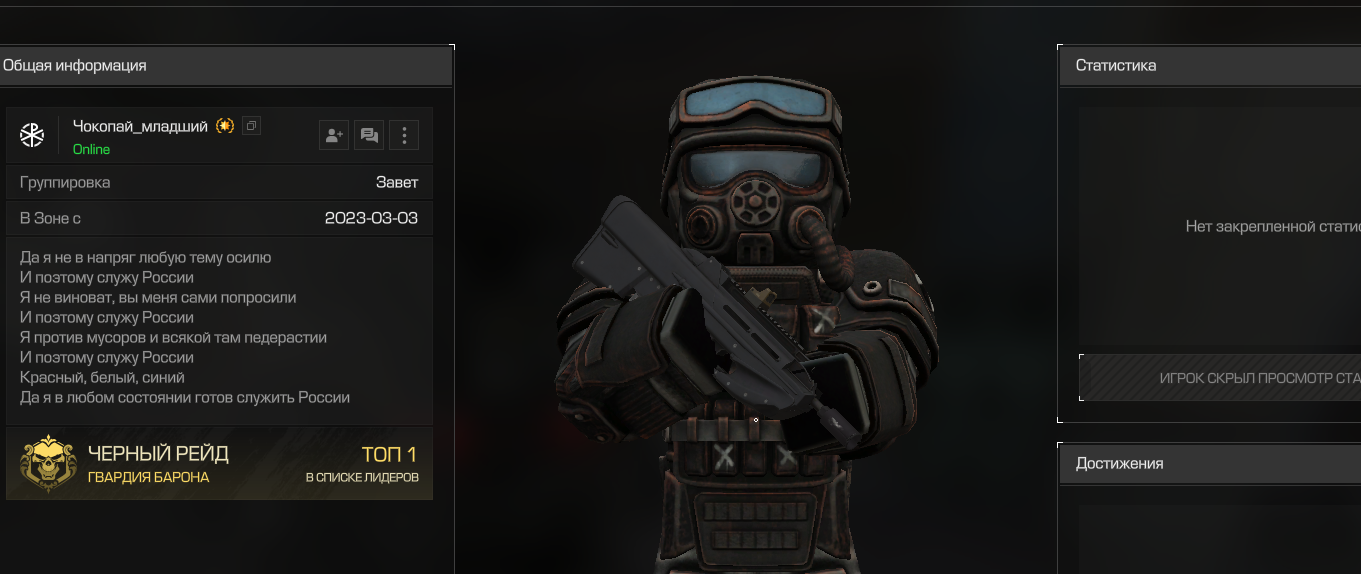Click the В Зоне с date row
The height and width of the screenshot is (574, 1361).
point(219,217)
